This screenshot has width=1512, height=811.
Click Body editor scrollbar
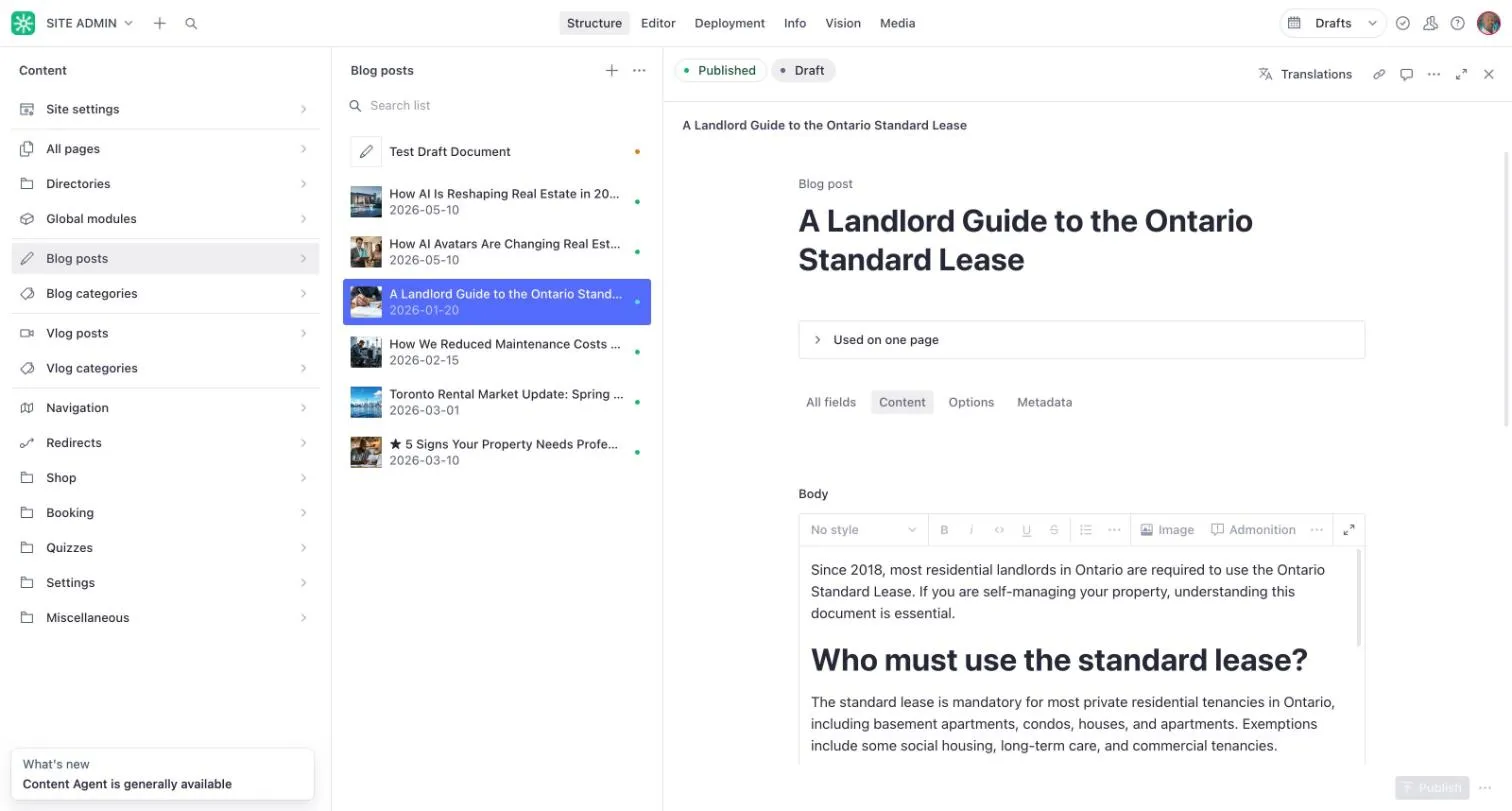(1358, 597)
